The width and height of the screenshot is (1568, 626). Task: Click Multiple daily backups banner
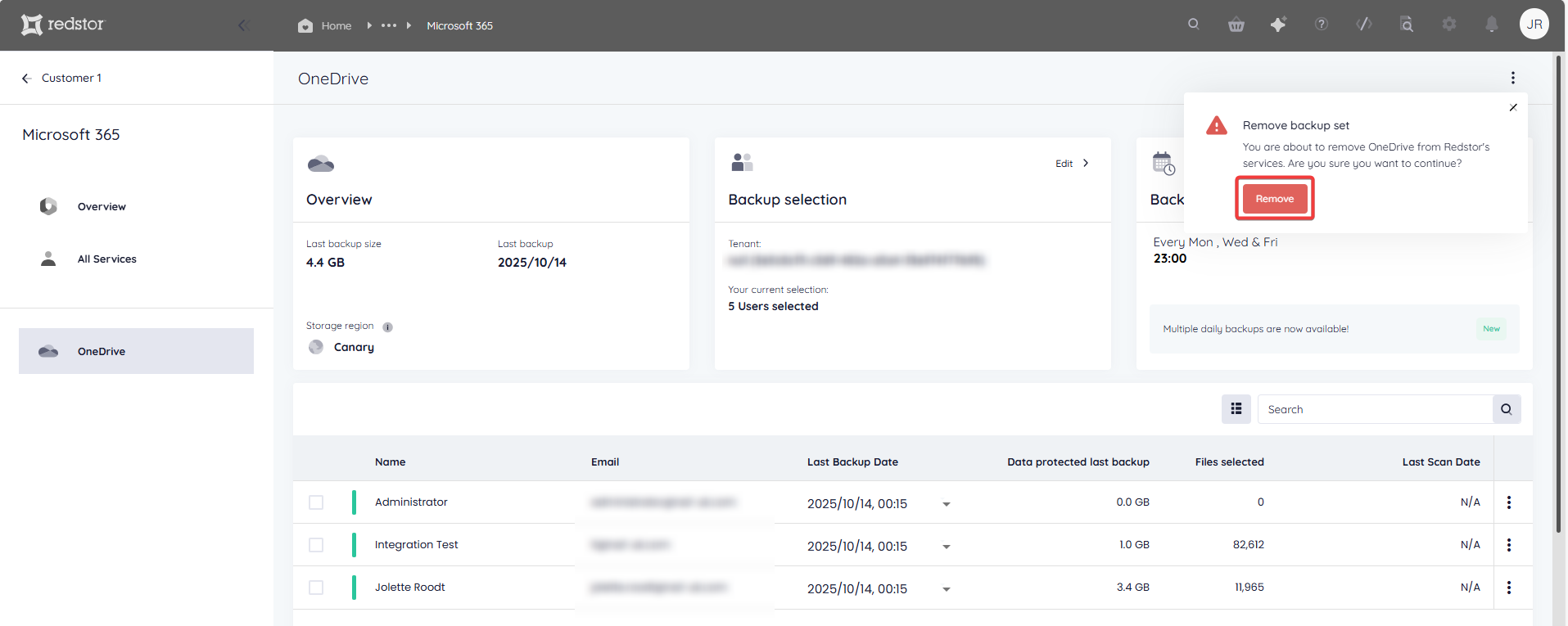(x=1334, y=329)
